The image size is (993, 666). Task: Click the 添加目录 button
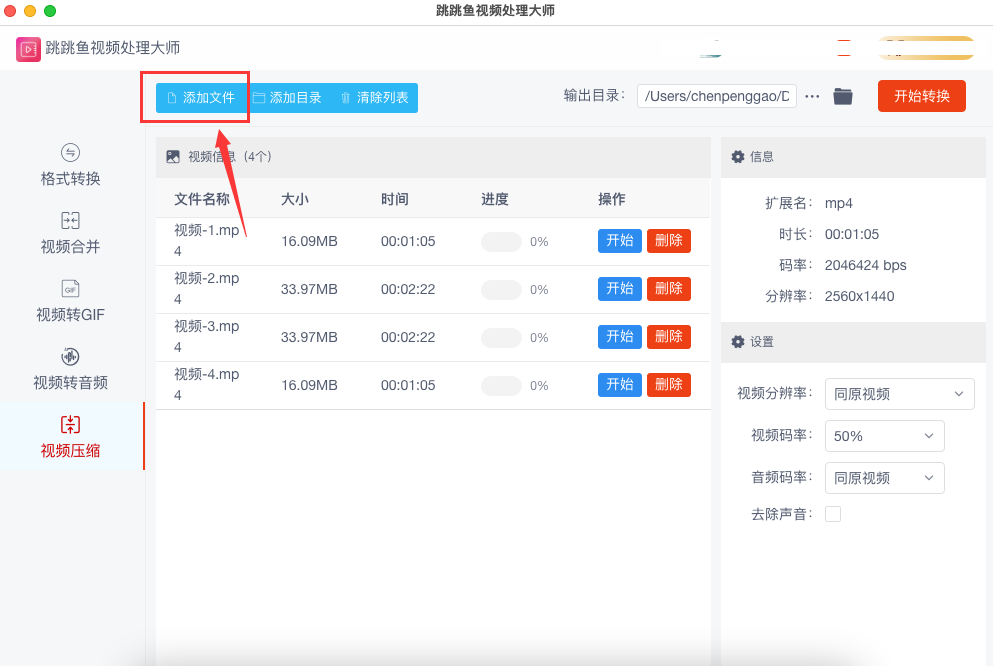pyautogui.click(x=288, y=97)
